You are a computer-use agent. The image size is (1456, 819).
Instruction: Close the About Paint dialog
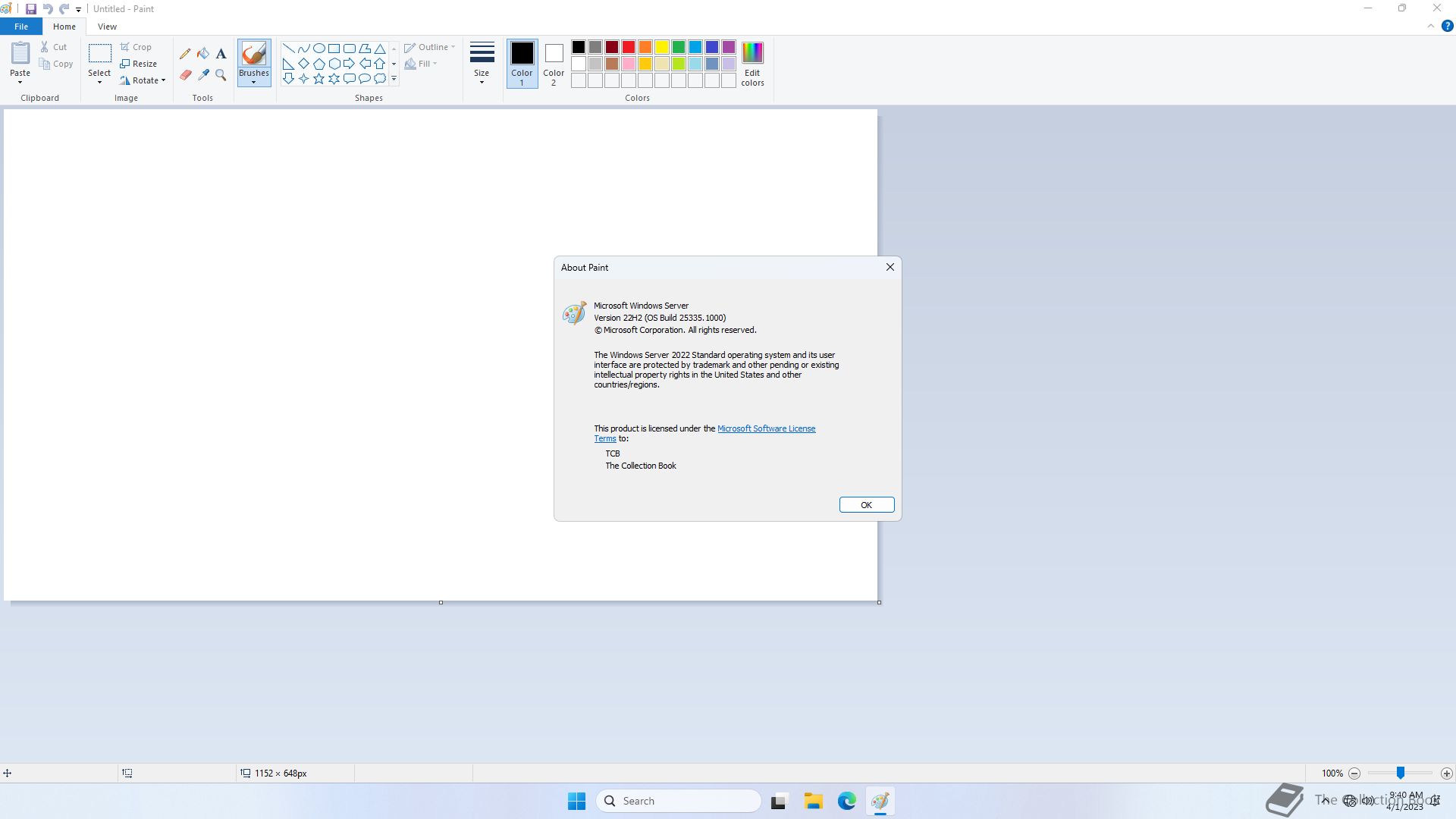pyautogui.click(x=890, y=267)
